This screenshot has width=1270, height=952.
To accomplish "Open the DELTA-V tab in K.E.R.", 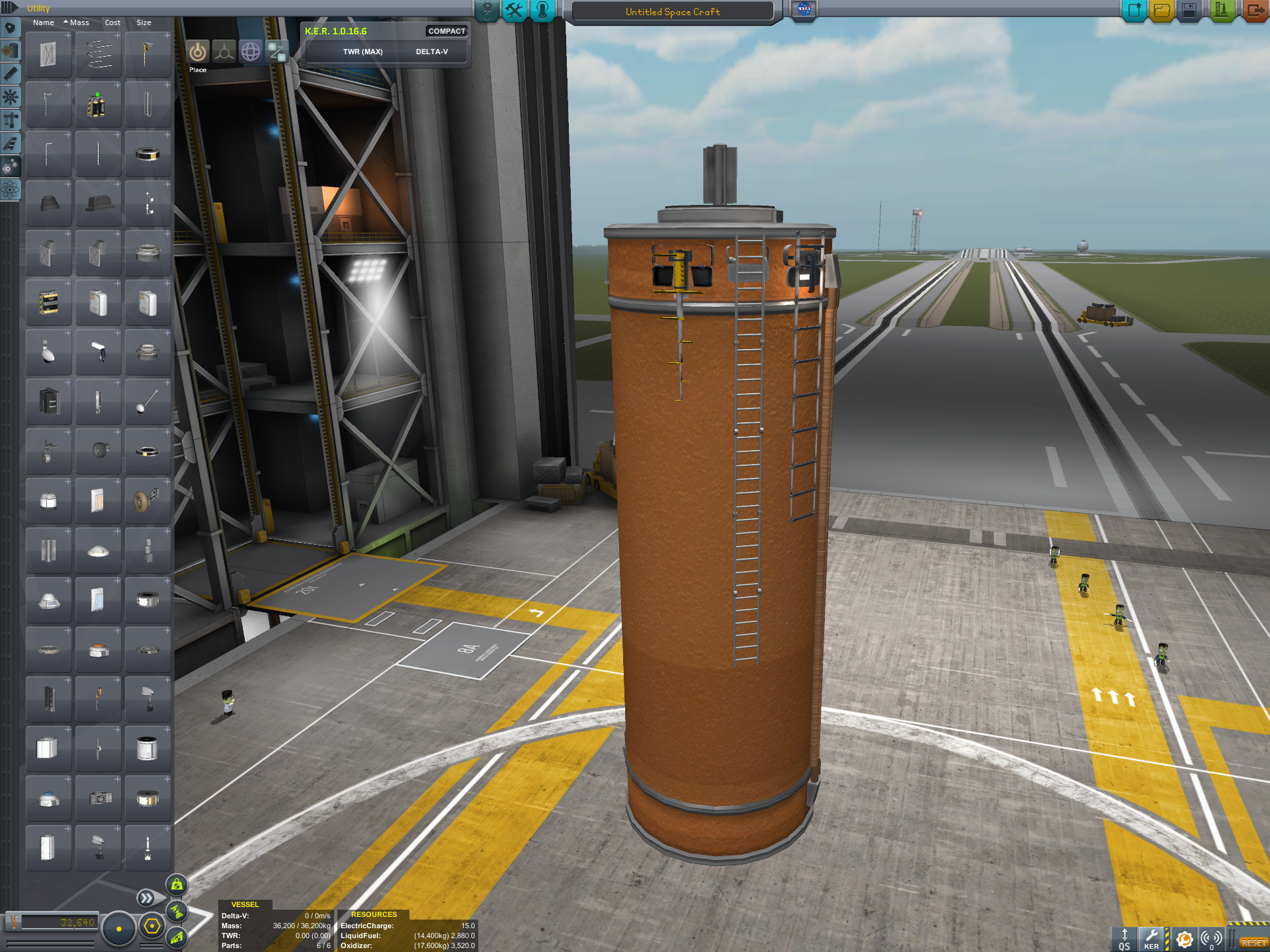I will pyautogui.click(x=431, y=52).
